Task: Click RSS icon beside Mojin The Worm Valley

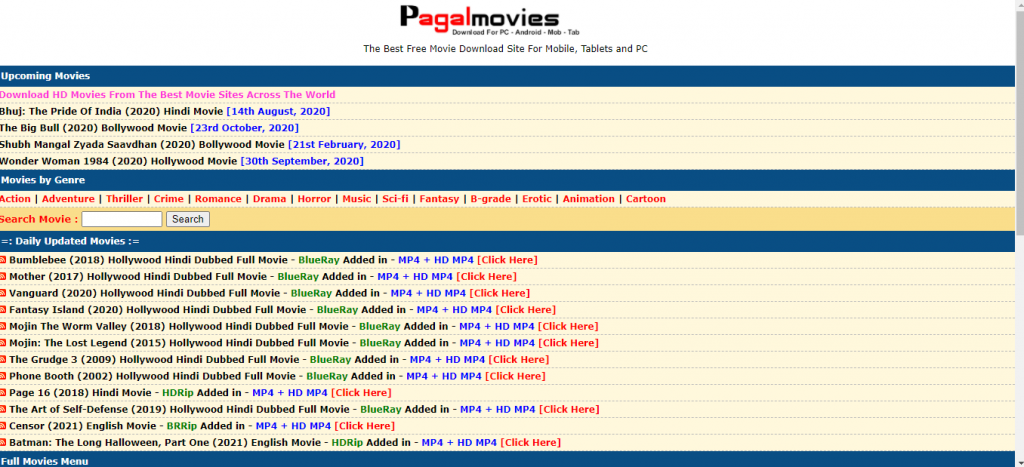Action: click(3, 327)
